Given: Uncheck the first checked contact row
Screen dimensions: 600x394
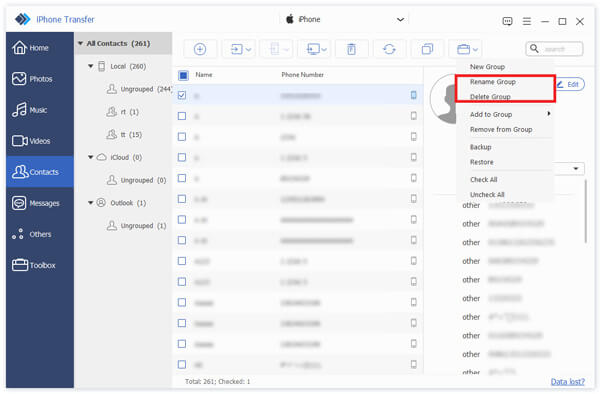Looking at the screenshot, I should pyautogui.click(x=182, y=95).
